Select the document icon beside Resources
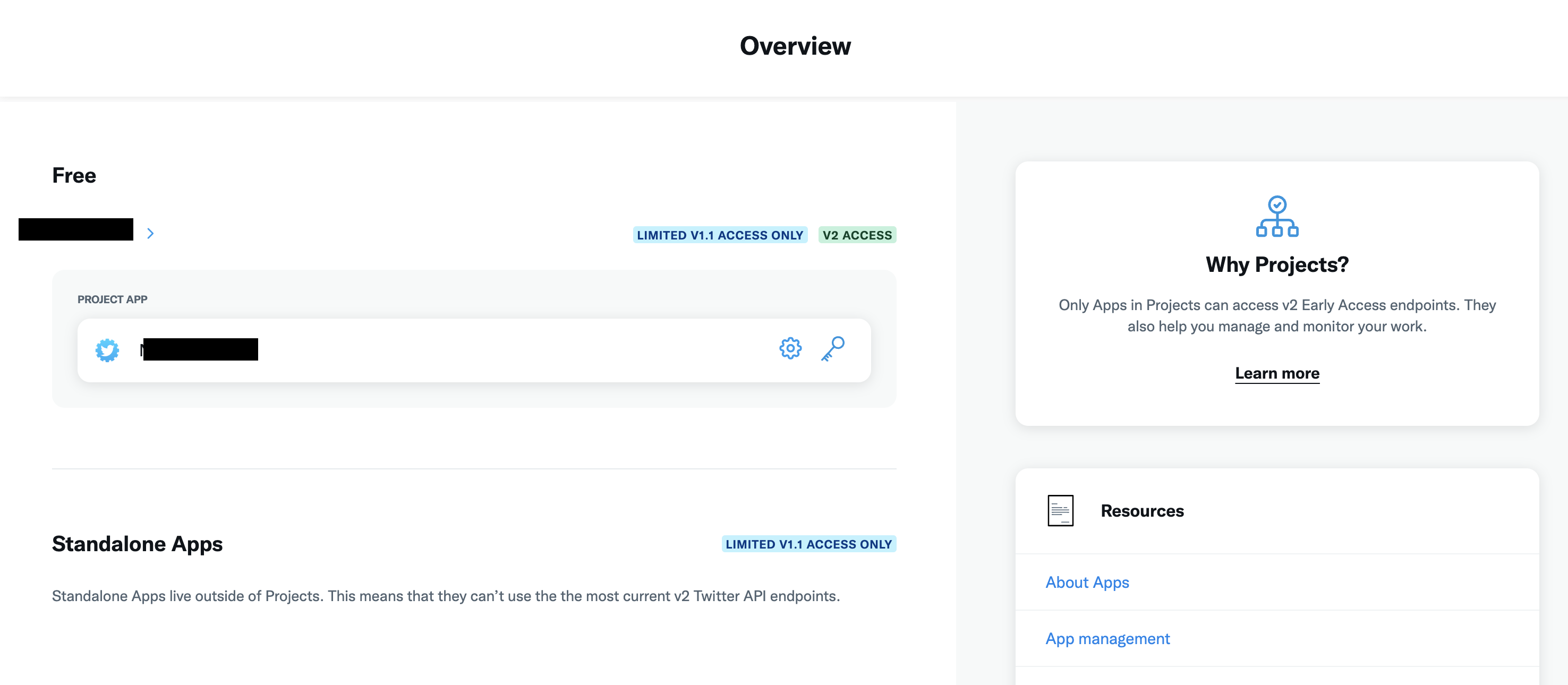Viewport: 1568px width, 685px height. pos(1060,510)
